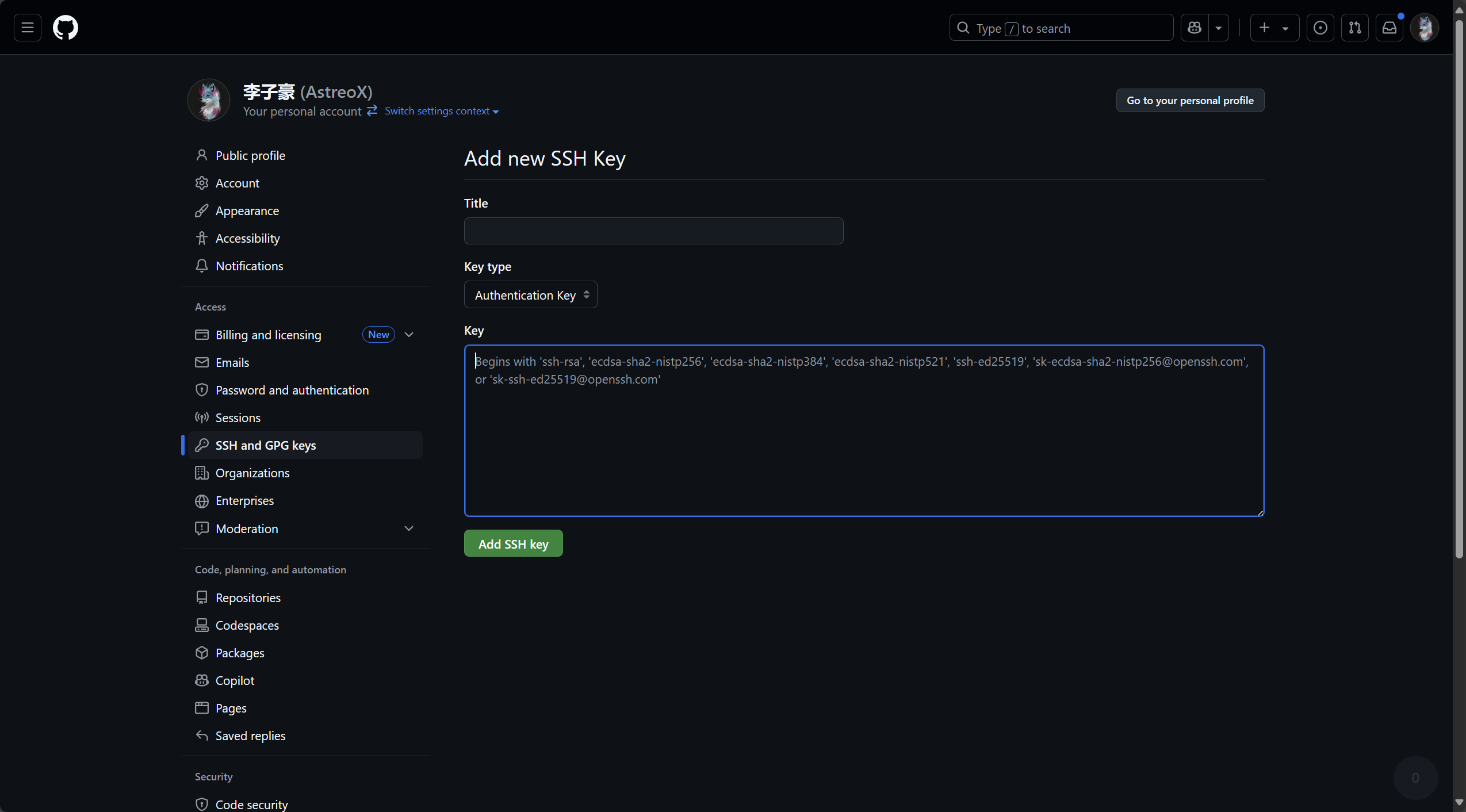
Task: Open Organizations settings
Action: (x=305, y=473)
